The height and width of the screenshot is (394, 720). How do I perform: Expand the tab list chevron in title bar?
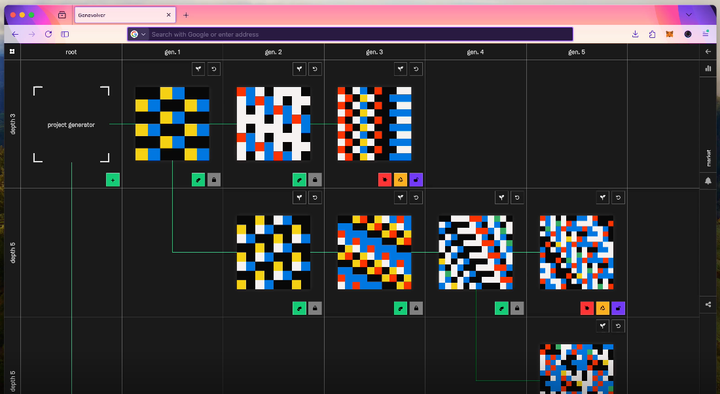click(x=689, y=15)
